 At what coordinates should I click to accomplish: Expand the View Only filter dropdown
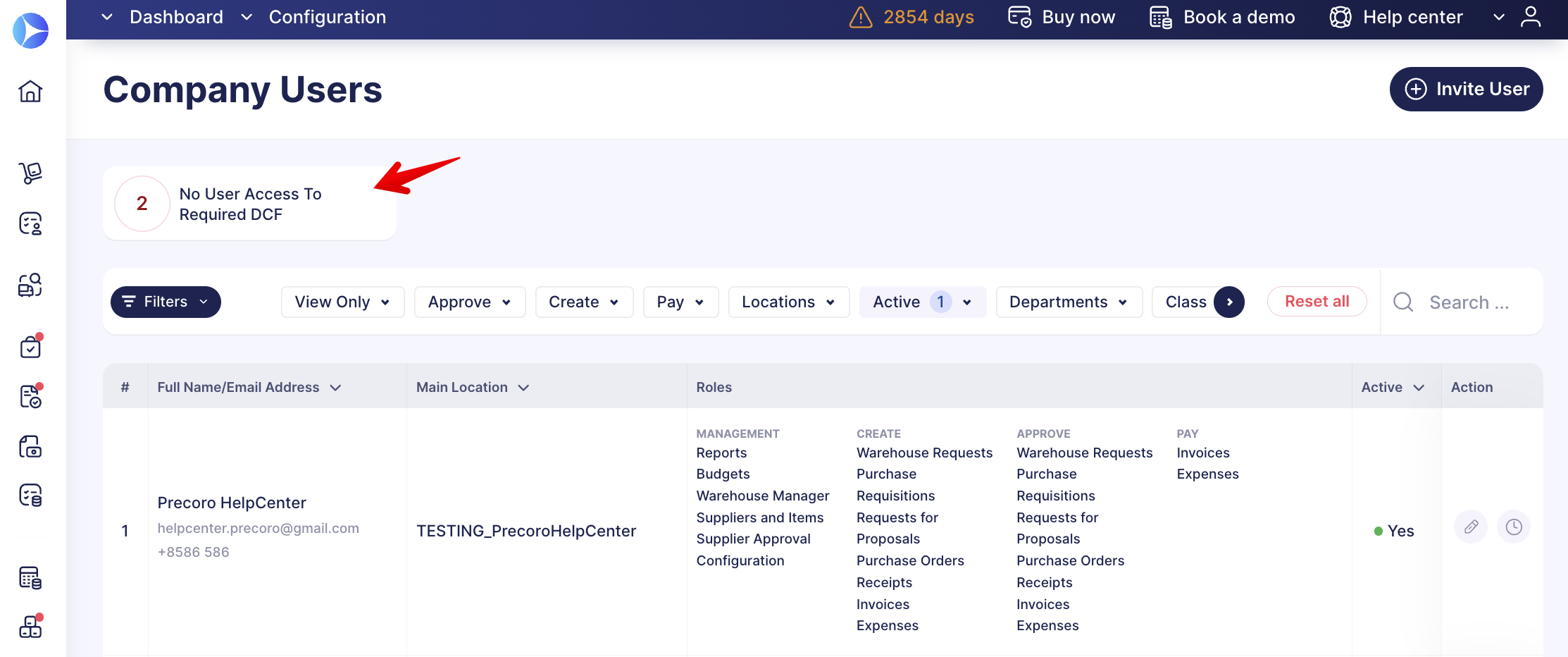tap(342, 302)
